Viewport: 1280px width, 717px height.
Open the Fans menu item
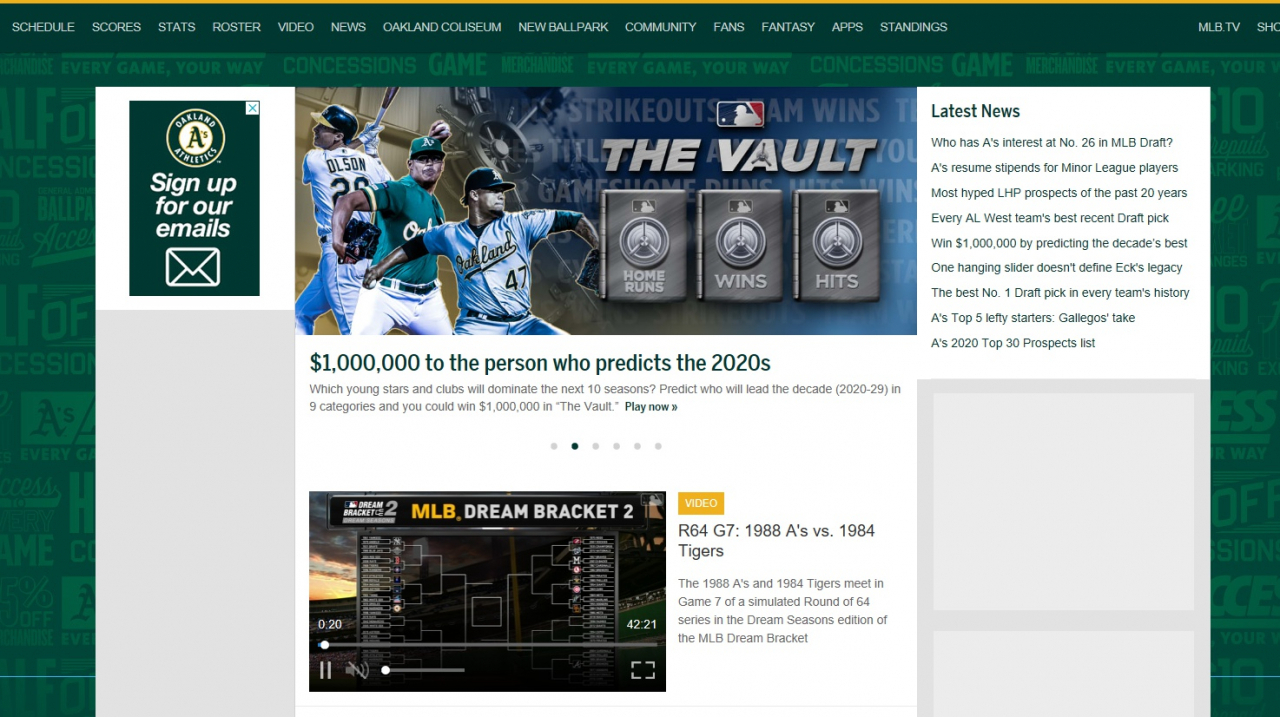click(729, 27)
